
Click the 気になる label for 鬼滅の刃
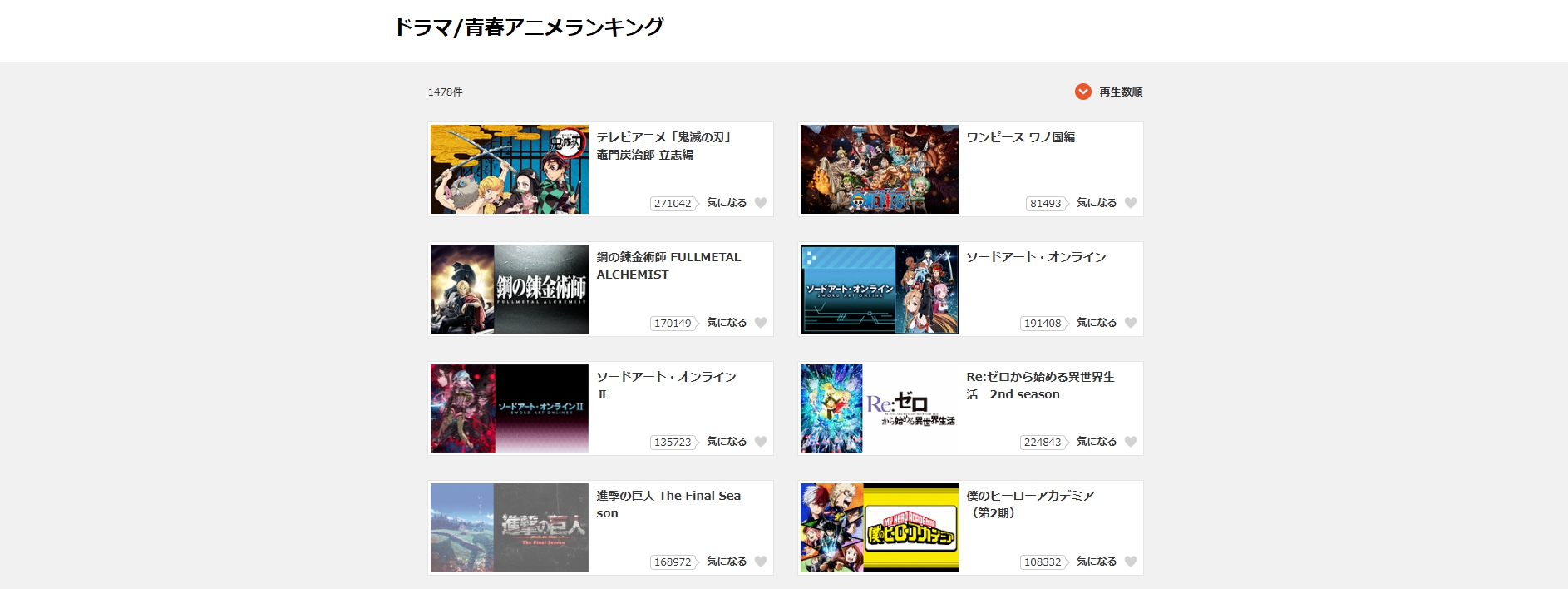point(727,203)
